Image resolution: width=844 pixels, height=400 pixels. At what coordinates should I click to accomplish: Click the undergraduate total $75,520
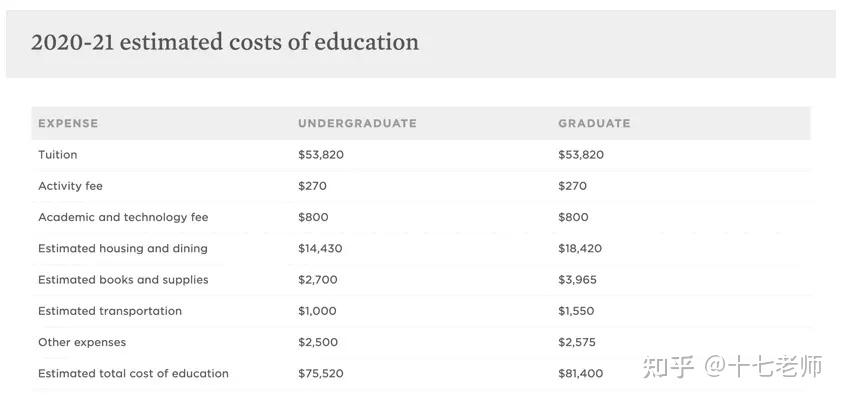click(320, 374)
